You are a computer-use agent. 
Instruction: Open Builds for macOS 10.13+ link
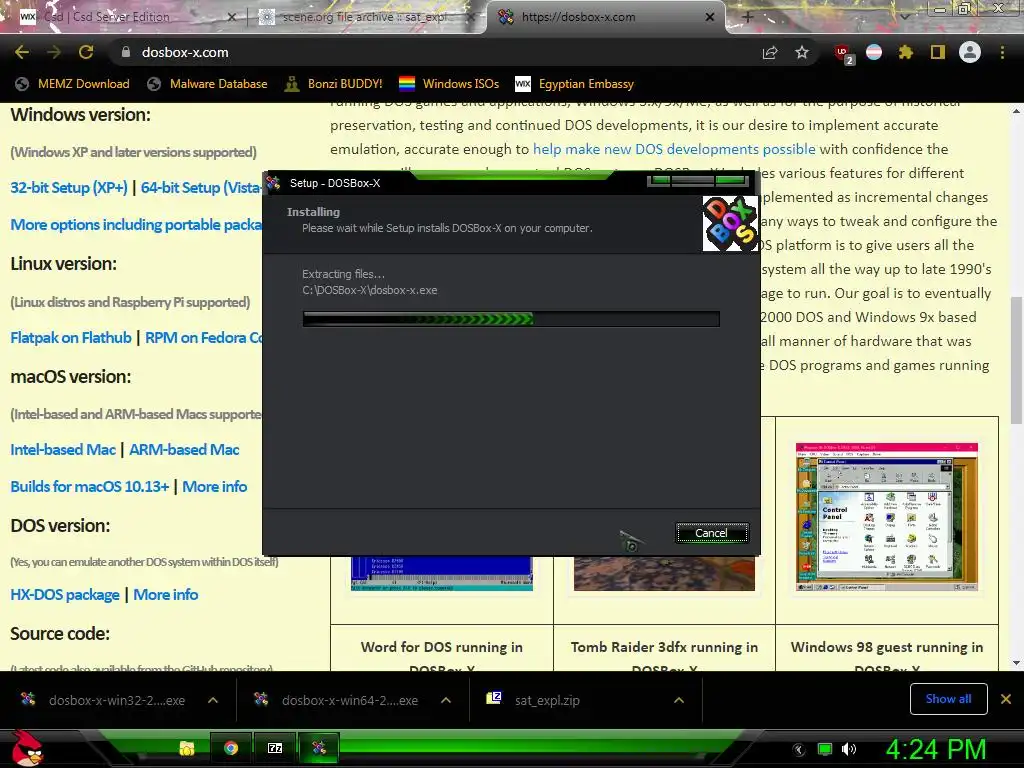tap(90, 487)
